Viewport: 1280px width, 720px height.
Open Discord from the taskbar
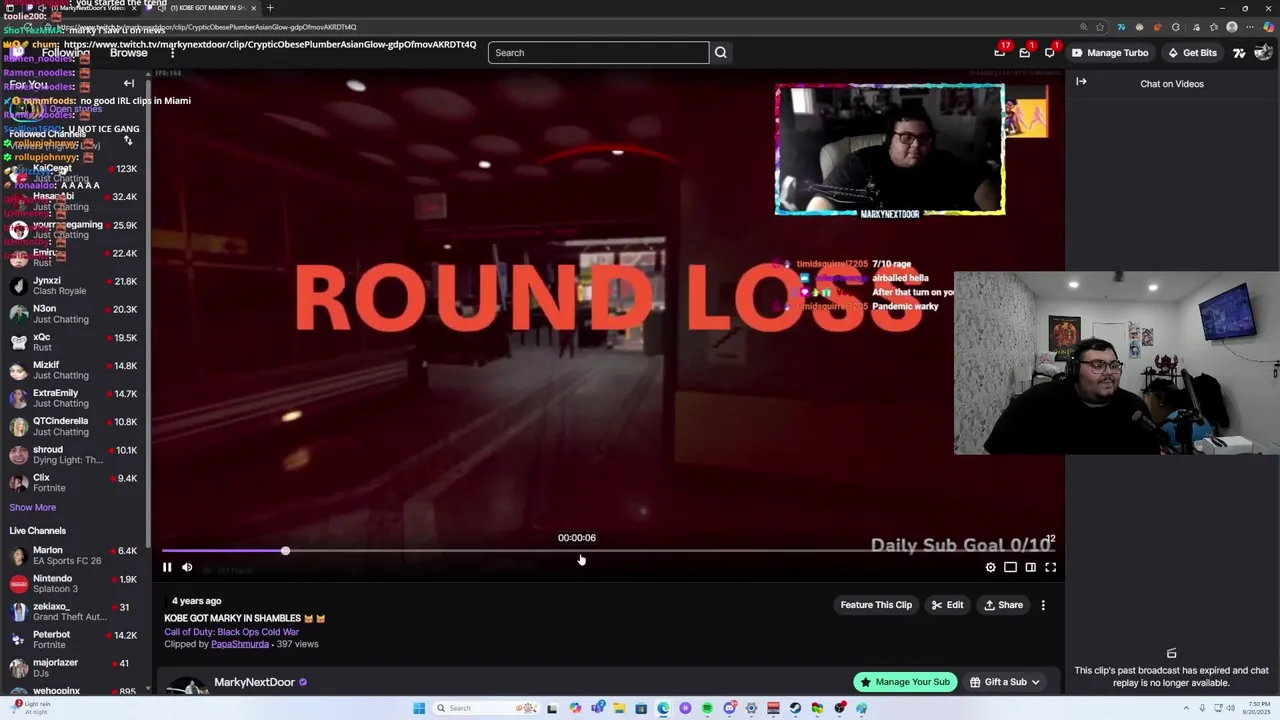point(730,708)
